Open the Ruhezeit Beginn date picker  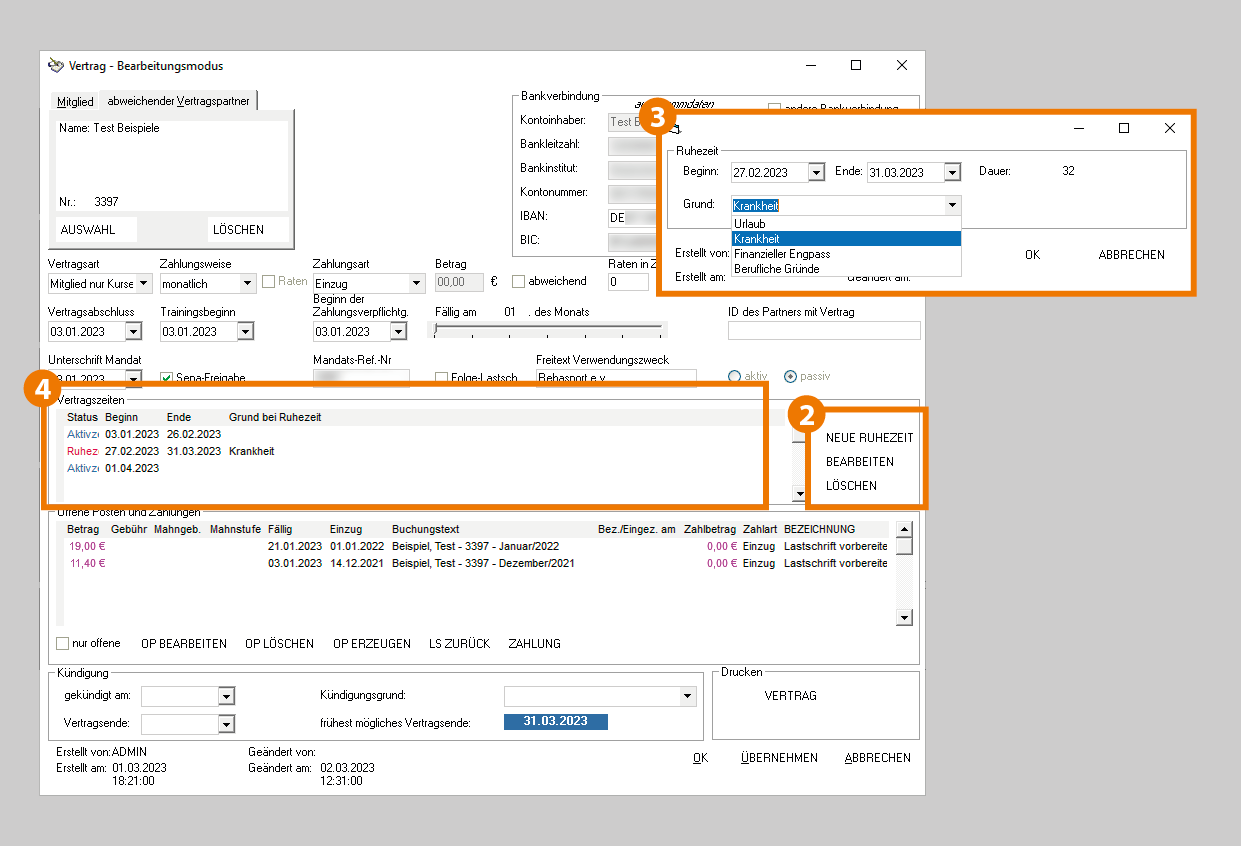click(816, 172)
